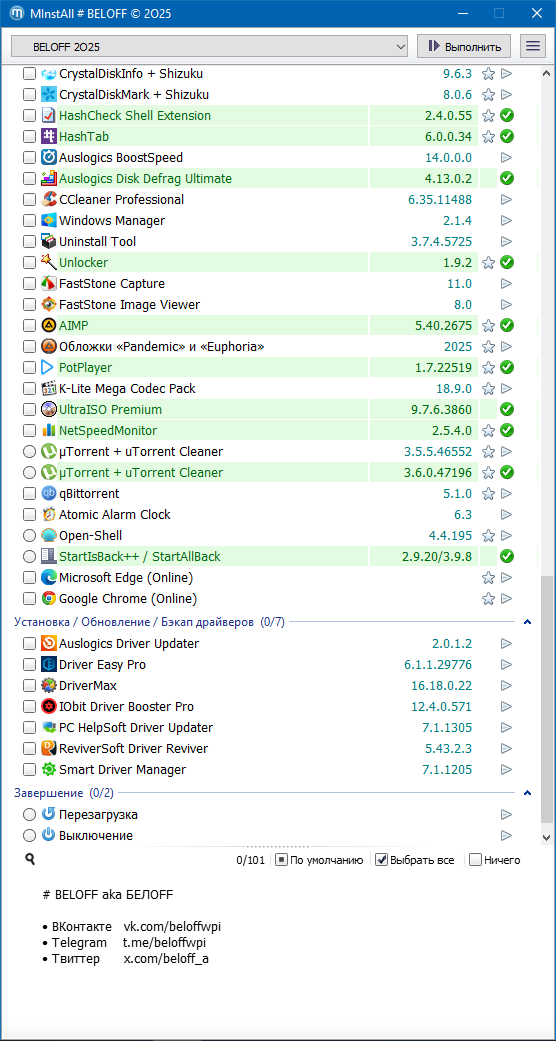The image size is (556, 1041).
Task: Select µTorrent 3.5.5.46552 radio button
Action: (29, 452)
